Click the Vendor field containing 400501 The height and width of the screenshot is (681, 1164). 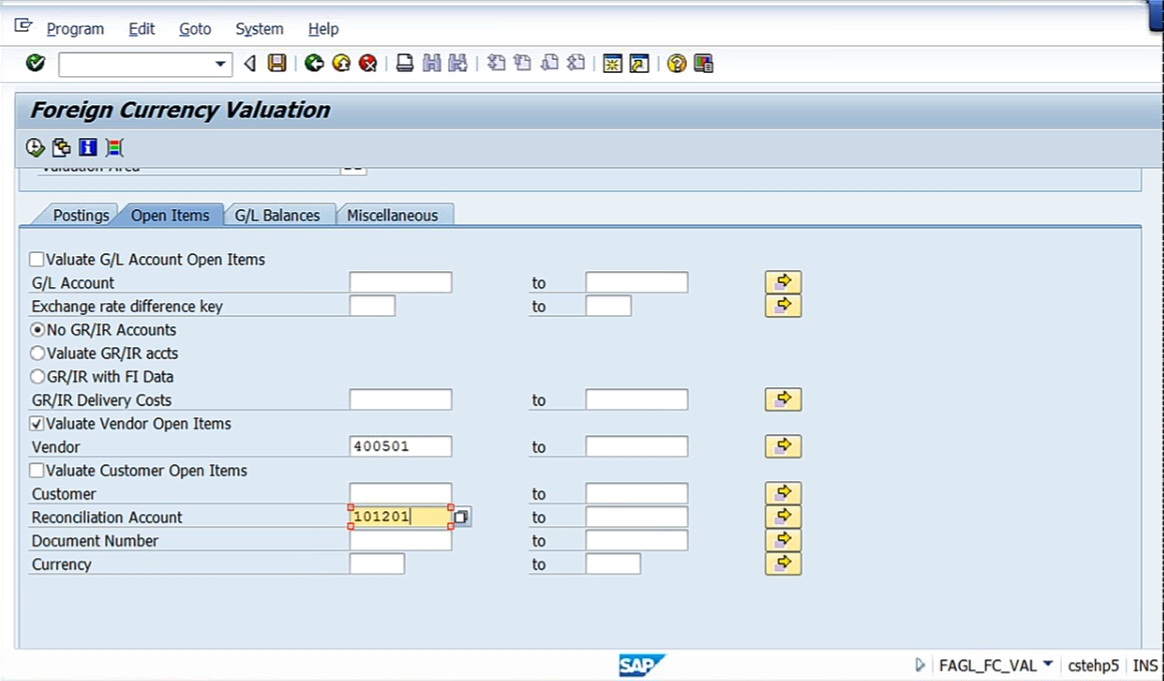400,446
